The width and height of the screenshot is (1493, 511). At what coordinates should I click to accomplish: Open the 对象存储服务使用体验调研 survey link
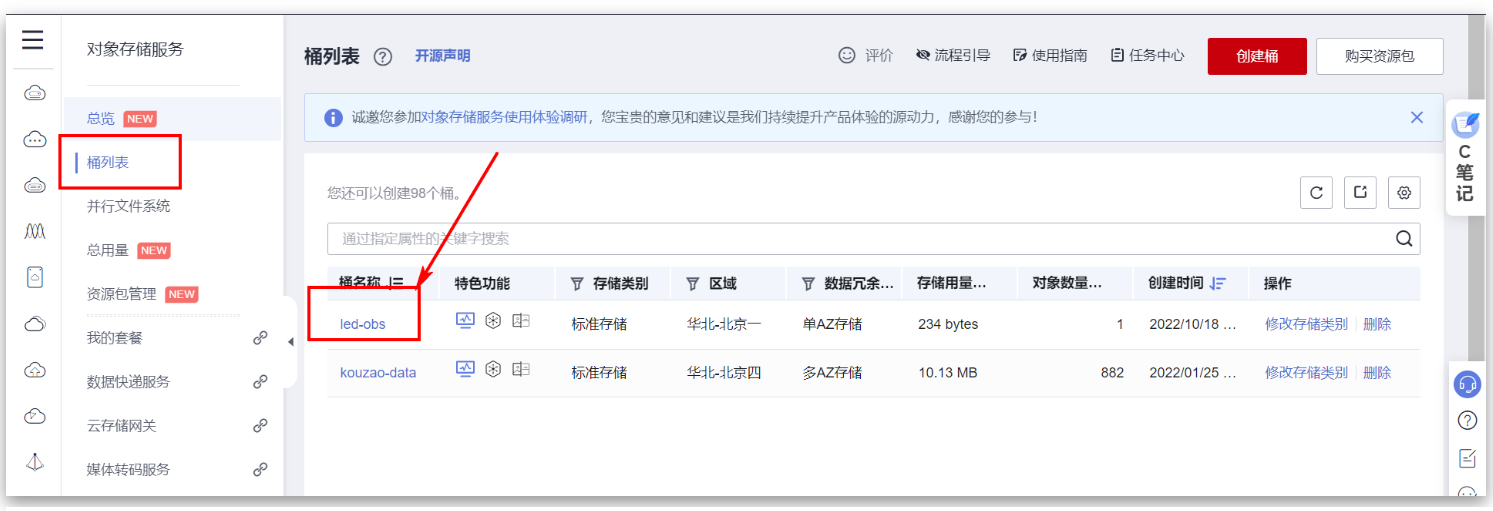pos(504,118)
